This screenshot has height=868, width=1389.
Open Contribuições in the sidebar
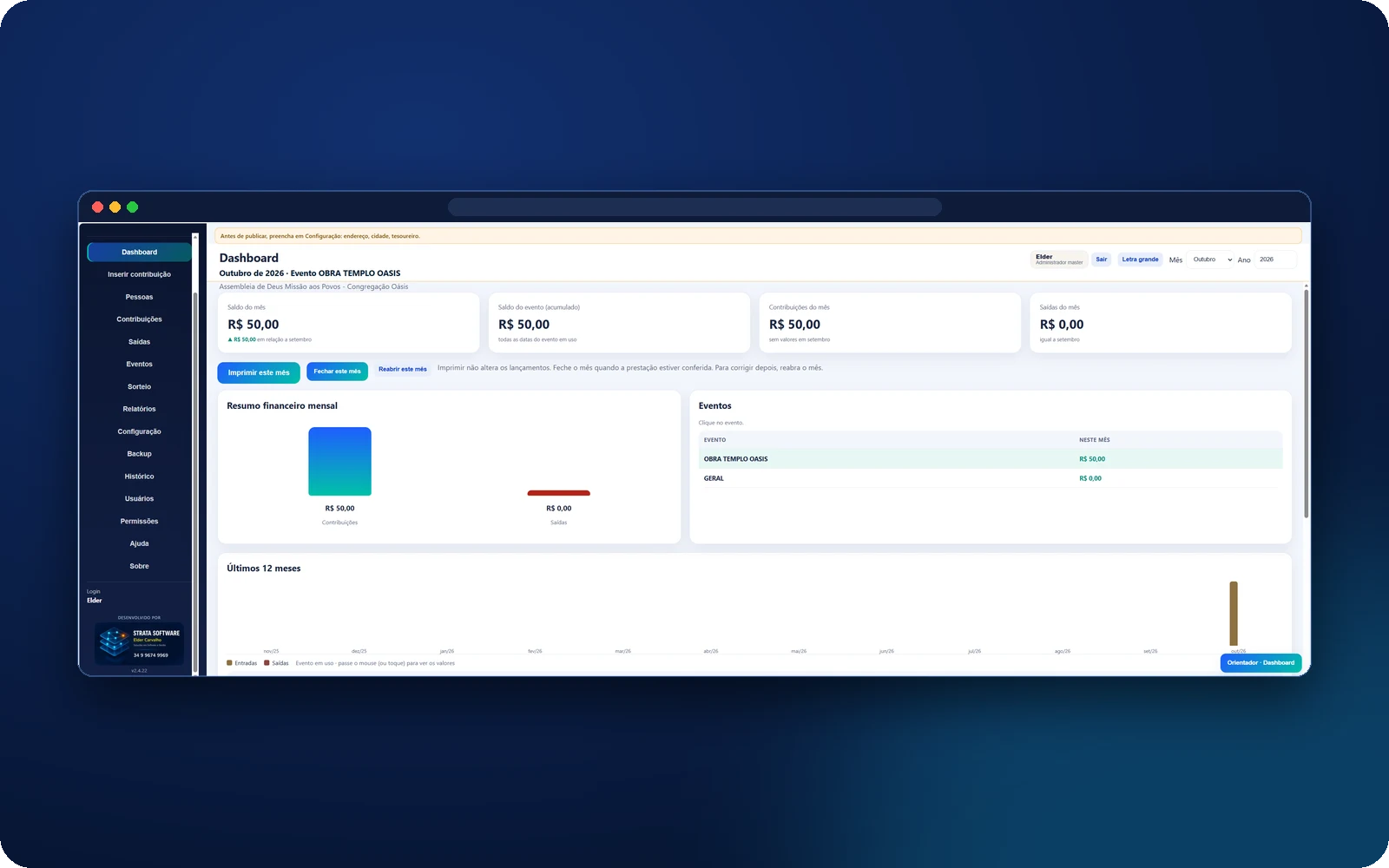click(x=139, y=319)
